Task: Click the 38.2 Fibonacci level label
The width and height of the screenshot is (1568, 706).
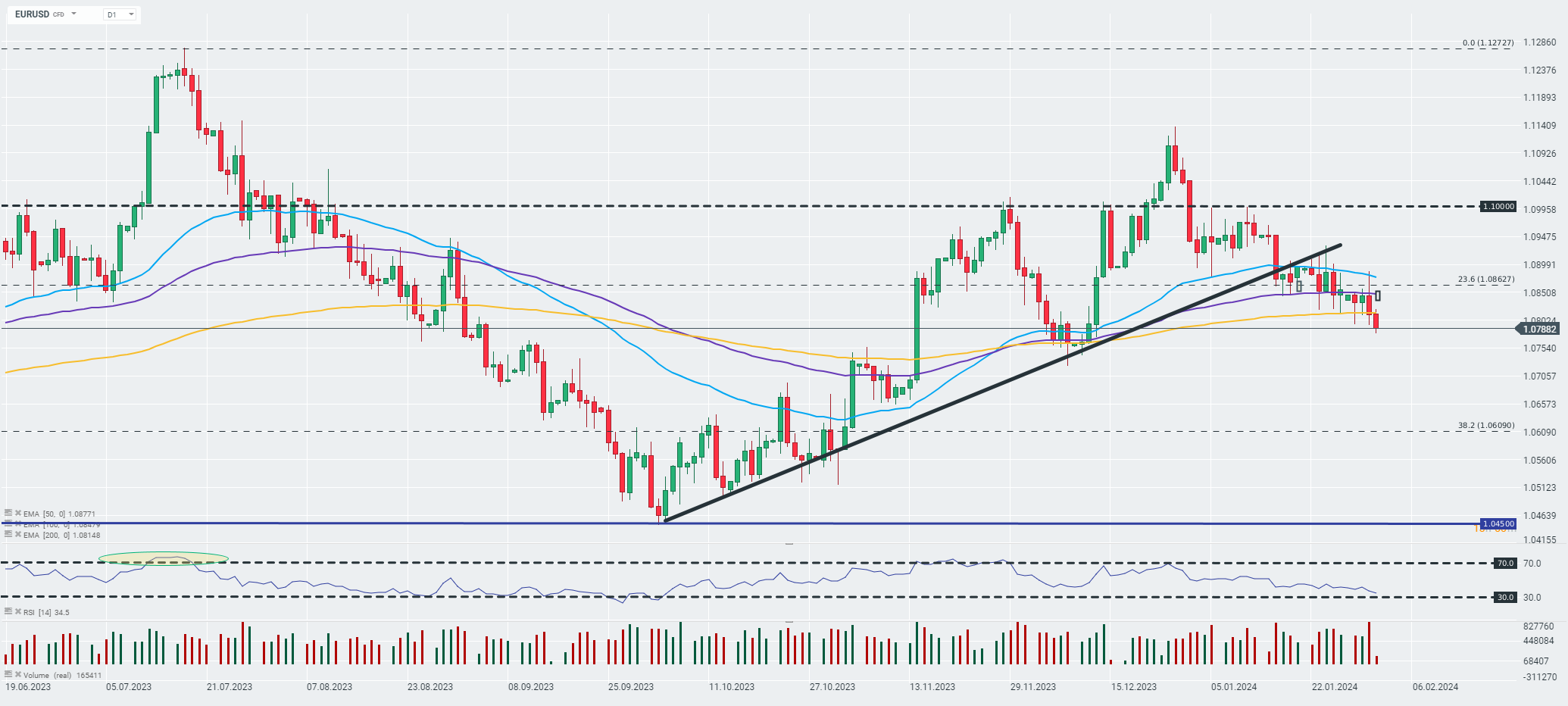Action: 1486,425
